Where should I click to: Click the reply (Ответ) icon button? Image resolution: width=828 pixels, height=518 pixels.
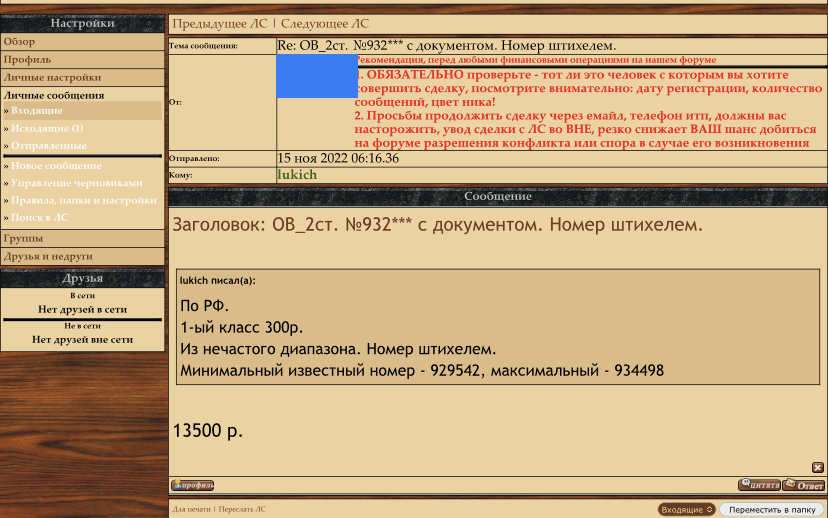[x=804, y=485]
